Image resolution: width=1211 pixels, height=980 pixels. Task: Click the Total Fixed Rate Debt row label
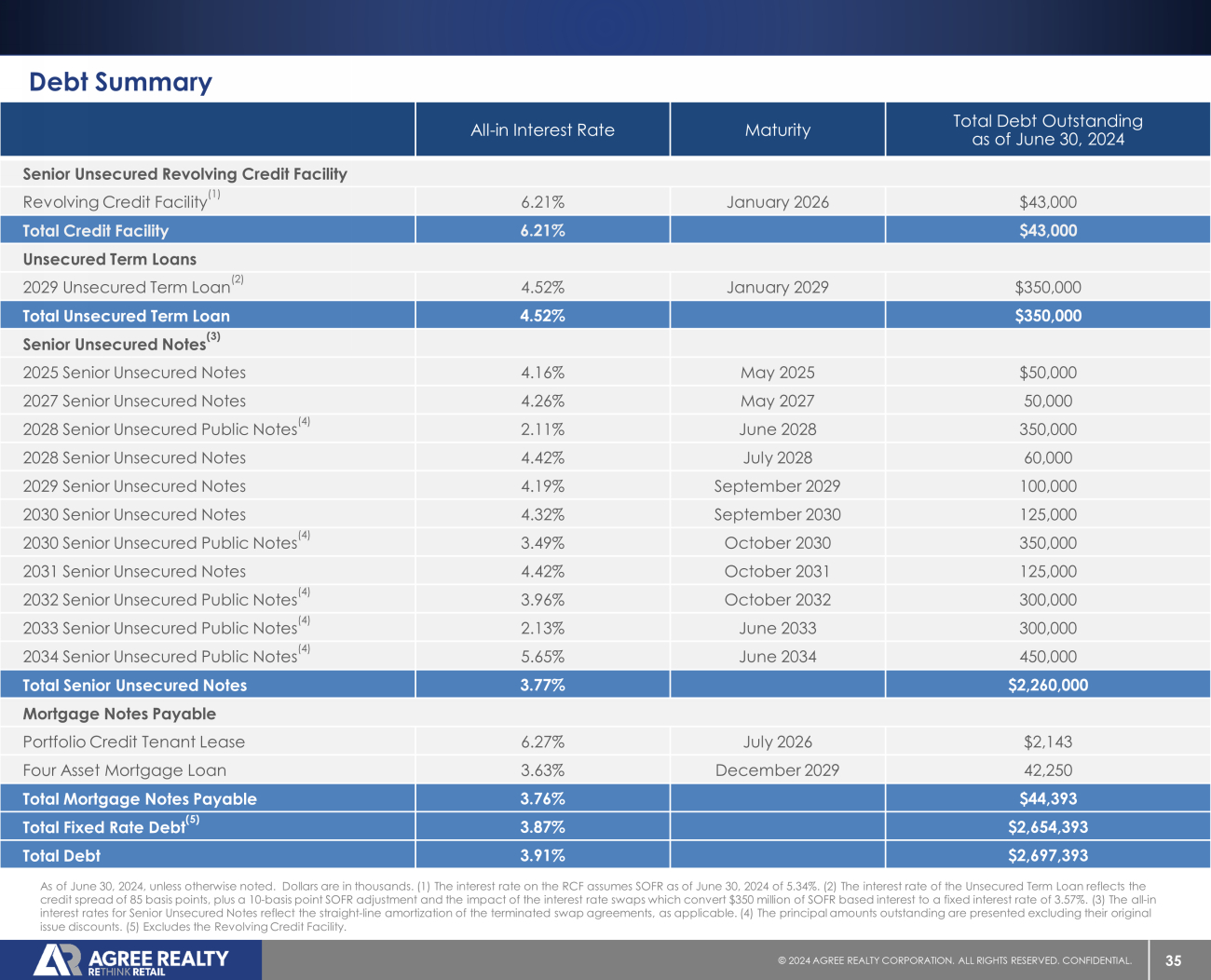point(103,827)
